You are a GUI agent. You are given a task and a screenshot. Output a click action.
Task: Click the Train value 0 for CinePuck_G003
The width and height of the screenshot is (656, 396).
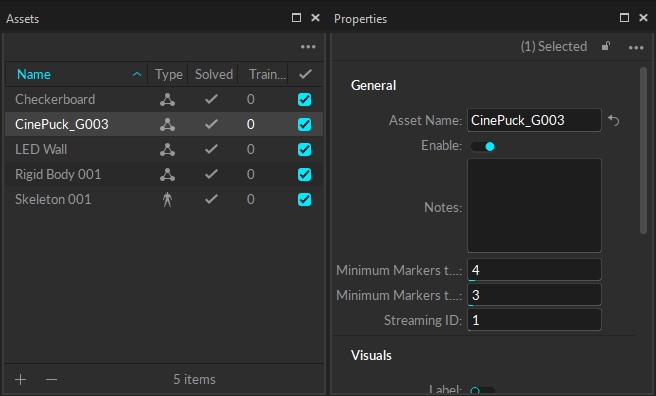(x=250, y=124)
